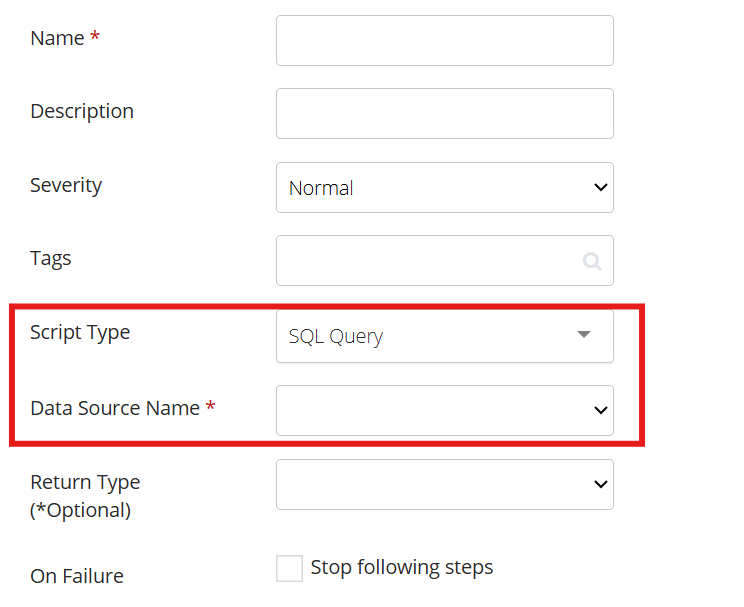Open the 'SQL Query' Script Type combo box
The image size is (744, 607).
pos(445,336)
